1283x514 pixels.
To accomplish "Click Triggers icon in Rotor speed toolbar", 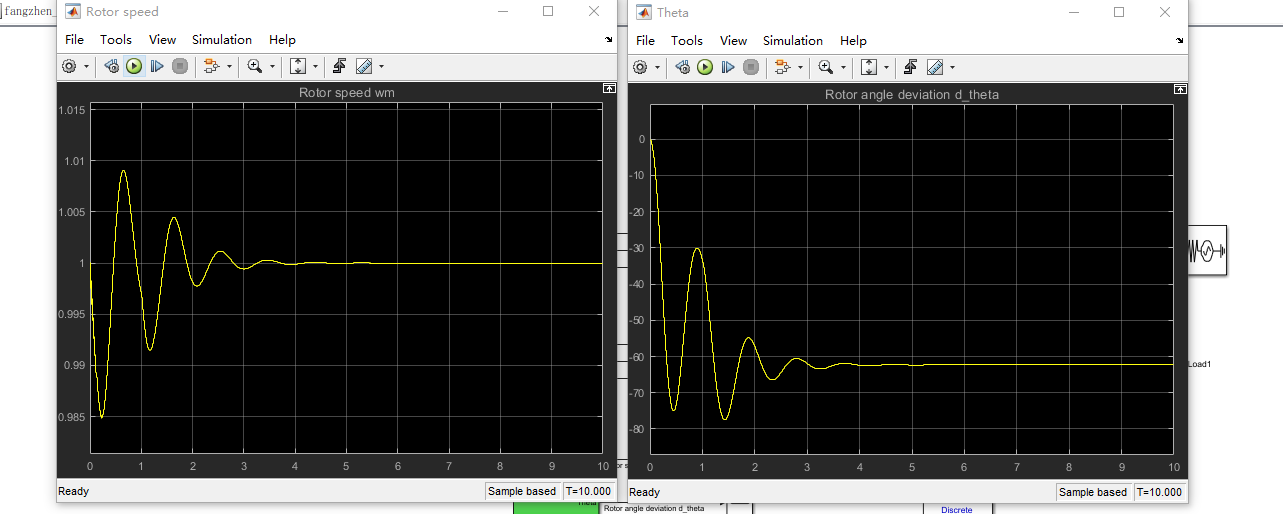I will click(x=340, y=66).
